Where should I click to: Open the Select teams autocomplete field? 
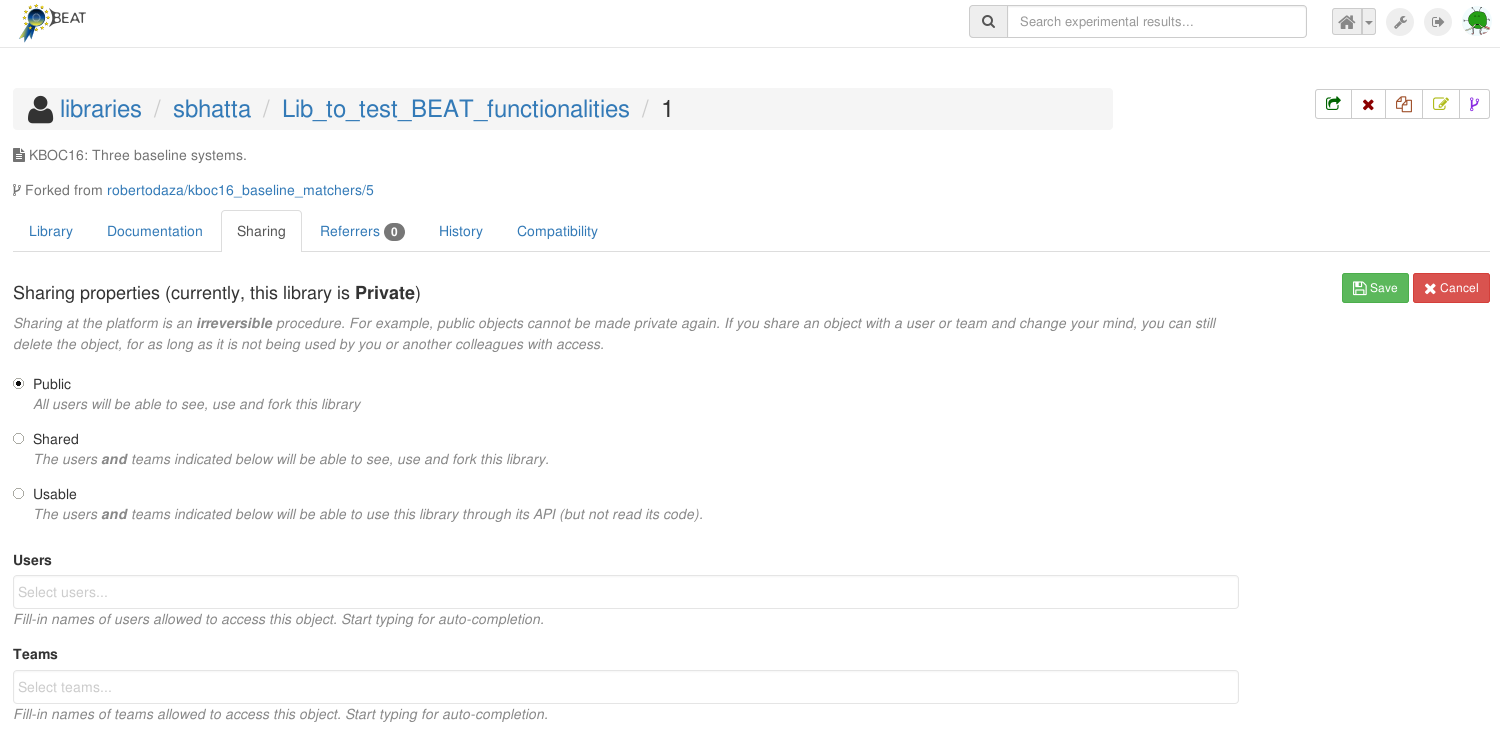(625, 687)
